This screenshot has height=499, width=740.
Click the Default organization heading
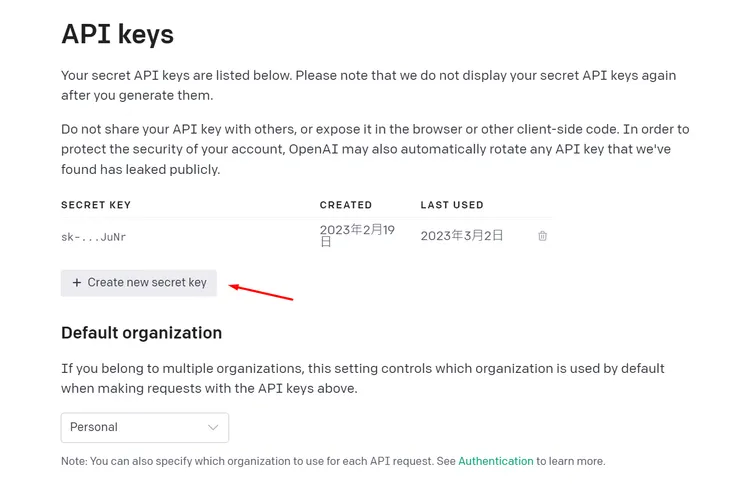point(141,332)
